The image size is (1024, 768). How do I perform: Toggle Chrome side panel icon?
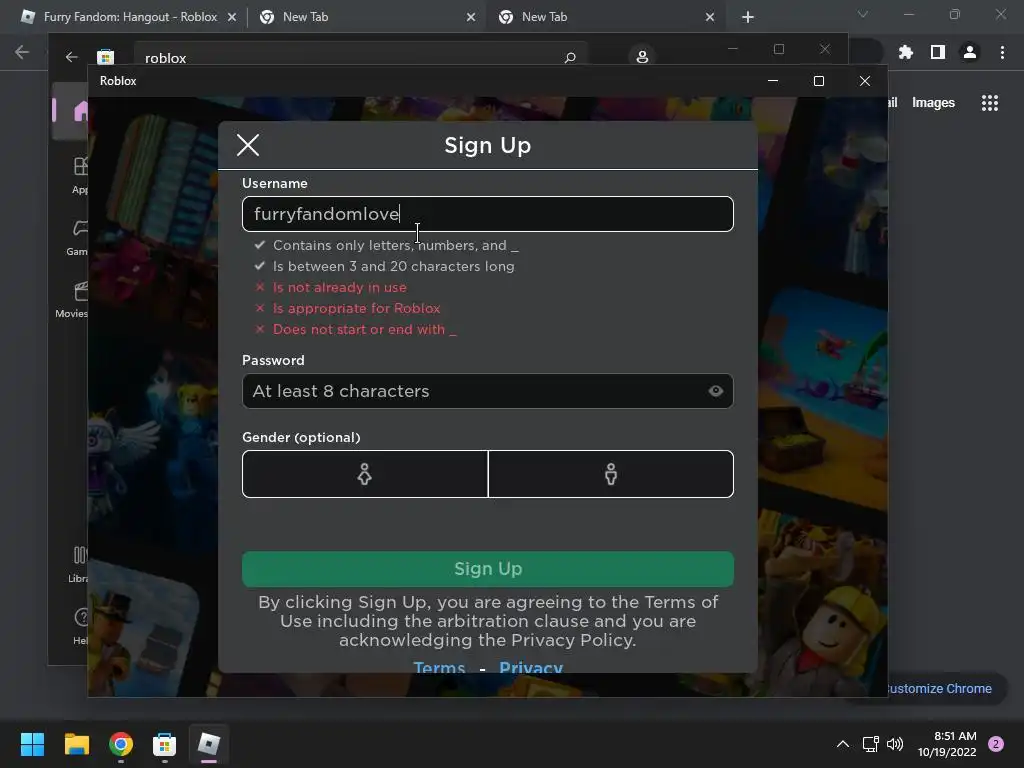pos(937,52)
